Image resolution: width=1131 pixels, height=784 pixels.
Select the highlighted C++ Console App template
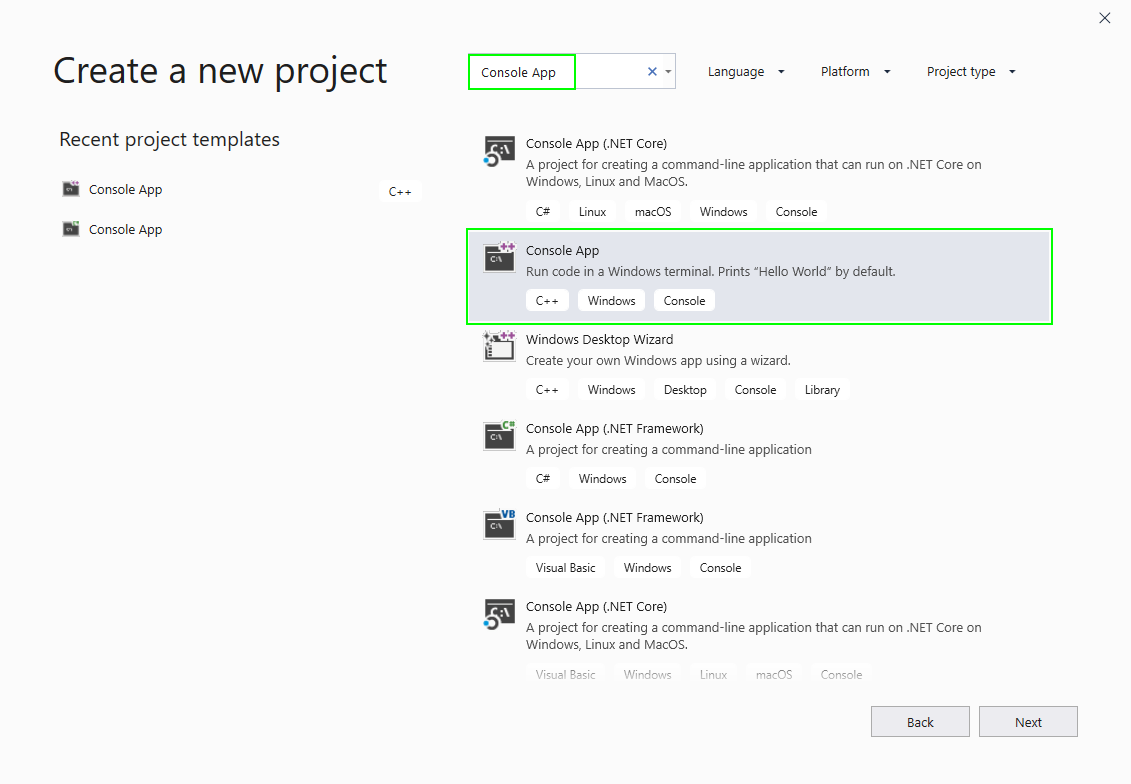758,275
